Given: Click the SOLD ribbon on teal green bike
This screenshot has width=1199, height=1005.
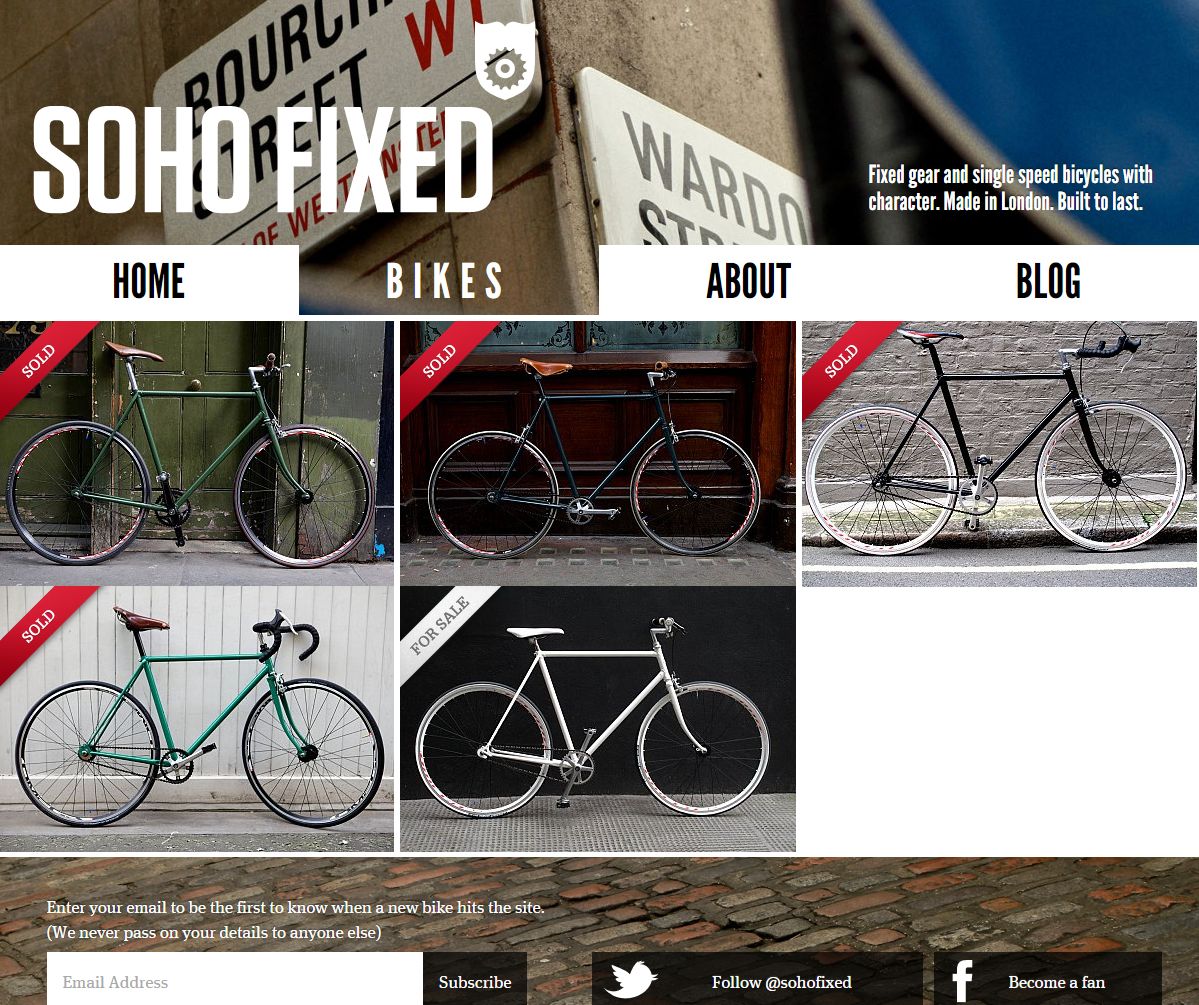Looking at the screenshot, I should tap(38, 626).
